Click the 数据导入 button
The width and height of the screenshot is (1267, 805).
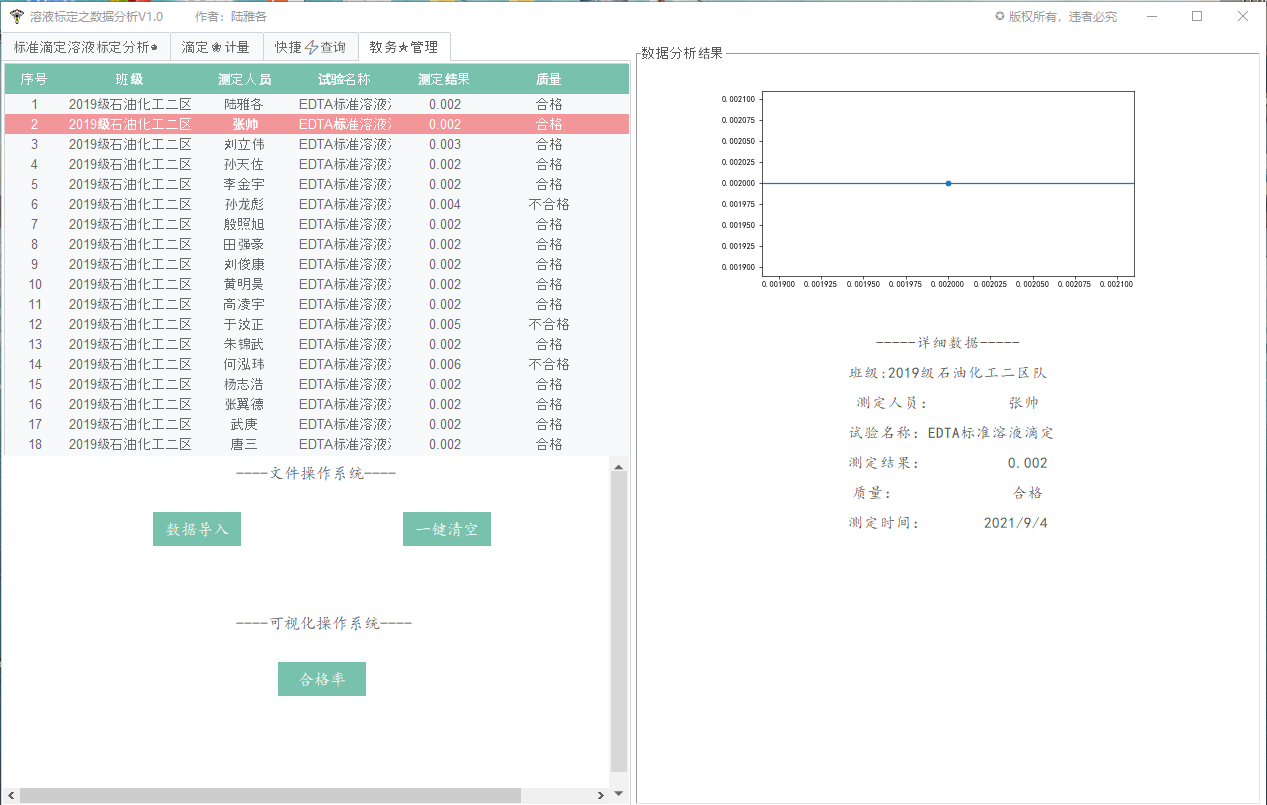196,529
